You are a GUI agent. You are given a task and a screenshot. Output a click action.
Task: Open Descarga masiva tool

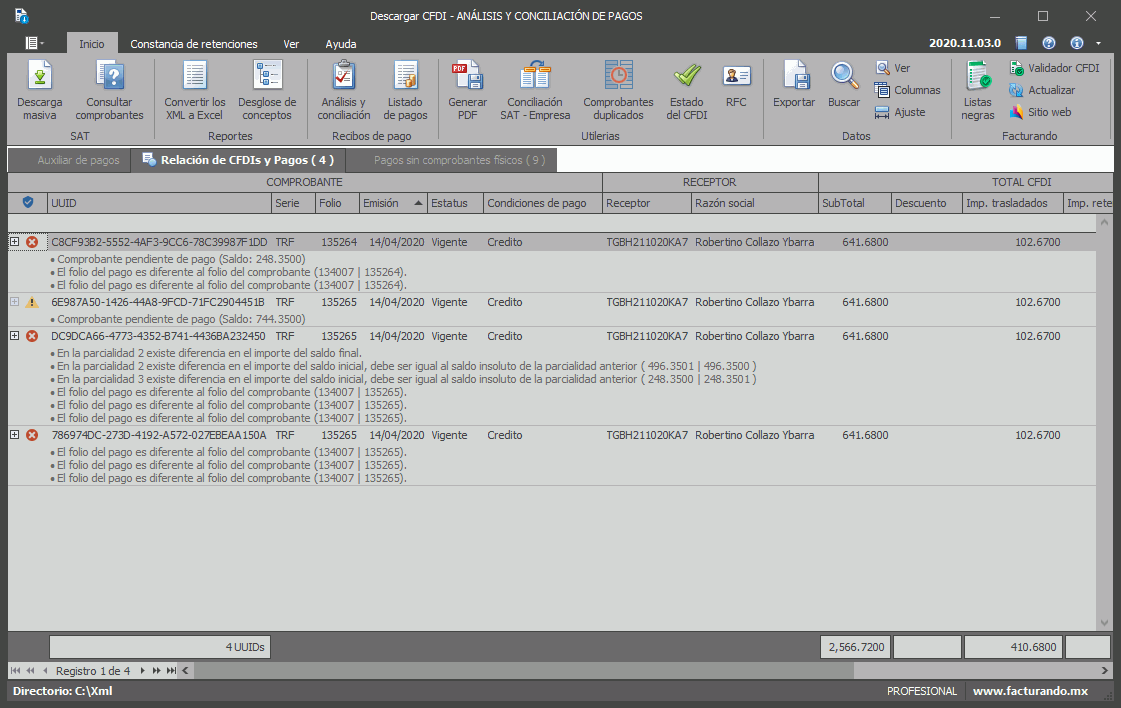[x=40, y=91]
